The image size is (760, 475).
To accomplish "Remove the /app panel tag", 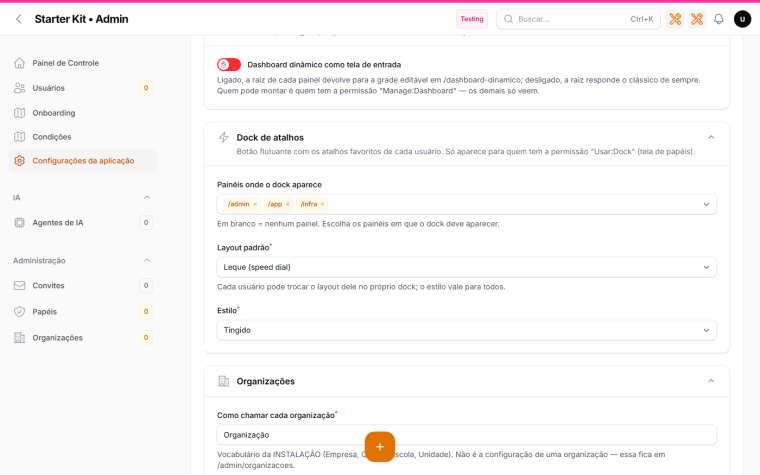I will [x=287, y=204].
